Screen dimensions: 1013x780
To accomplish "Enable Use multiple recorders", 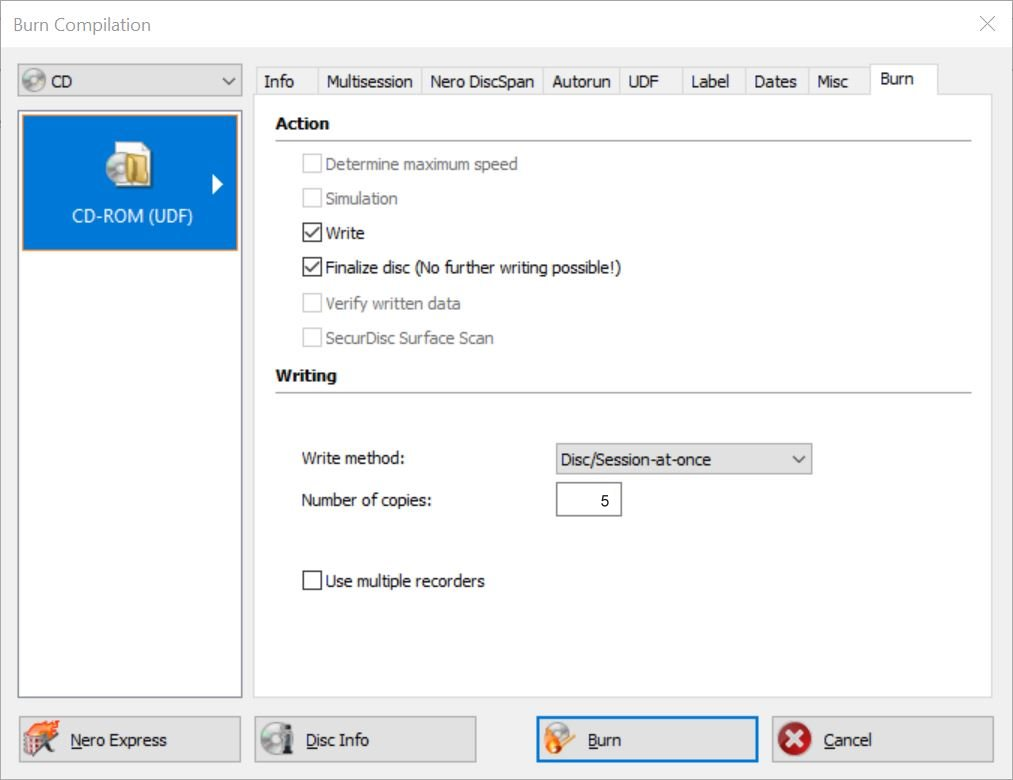I will (312, 580).
